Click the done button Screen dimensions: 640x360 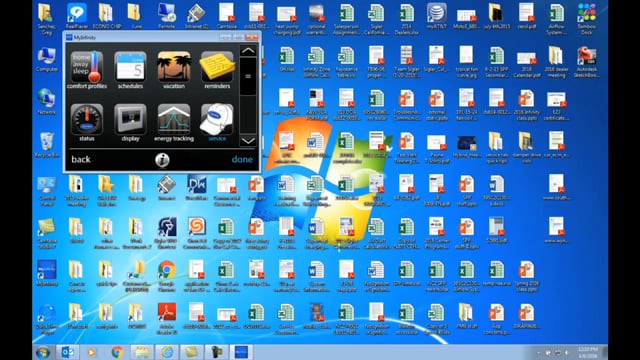pos(242,159)
